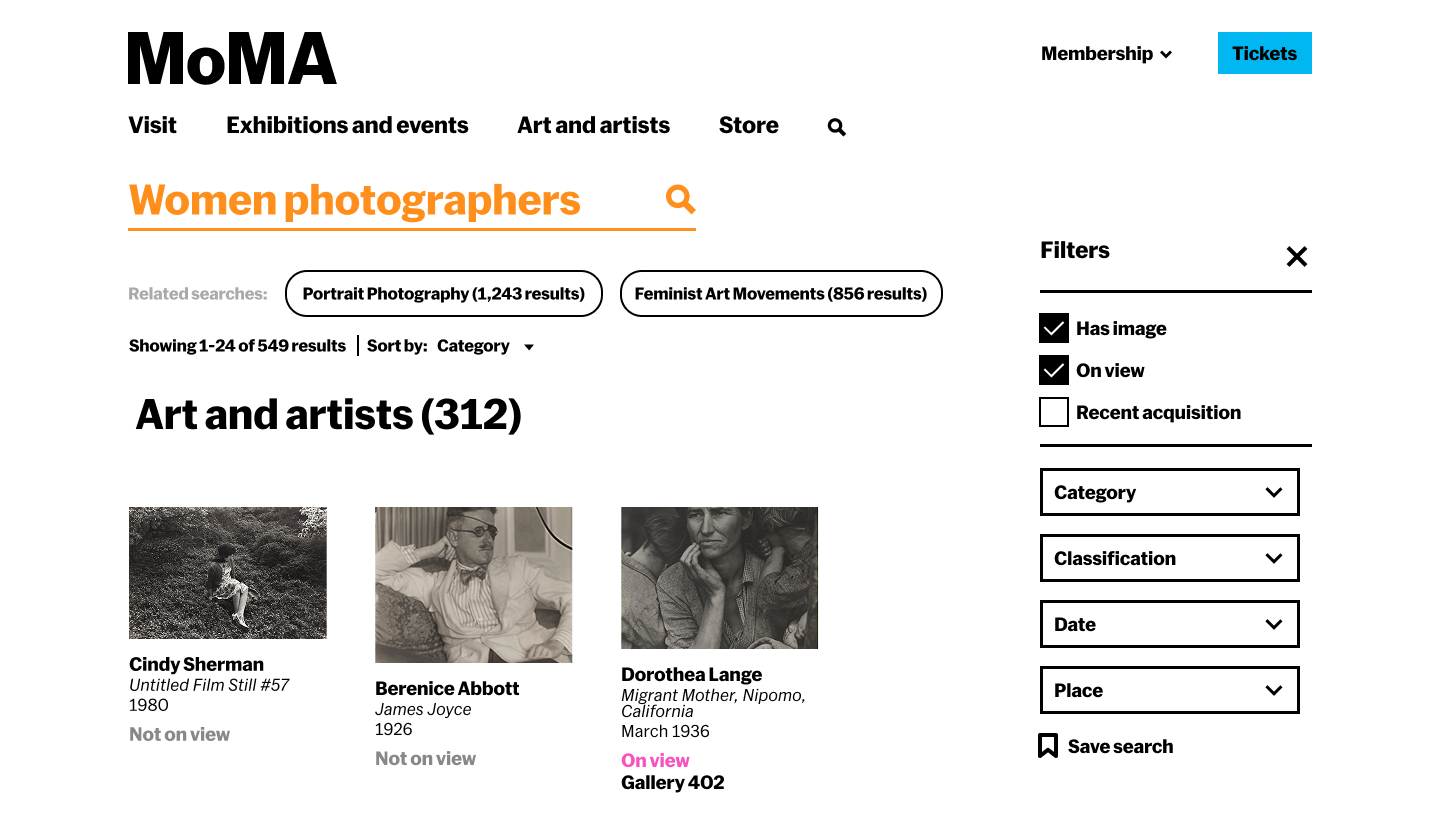1440x838 pixels.
Task: Click the Migrant Mother photograph thumbnail
Action: (719, 578)
